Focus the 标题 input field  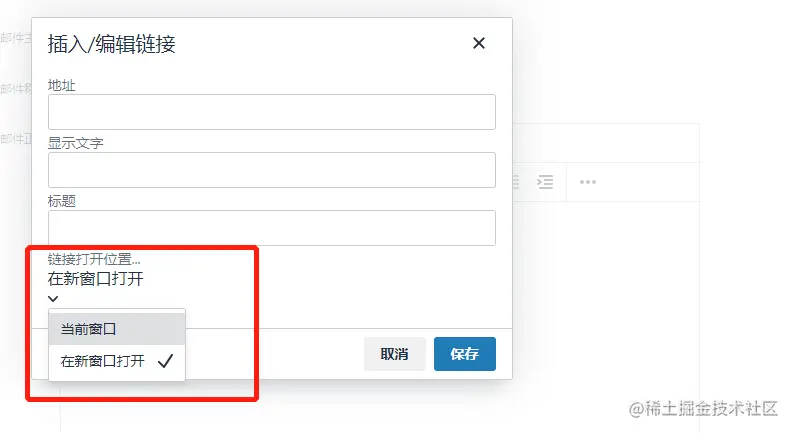coord(272,228)
